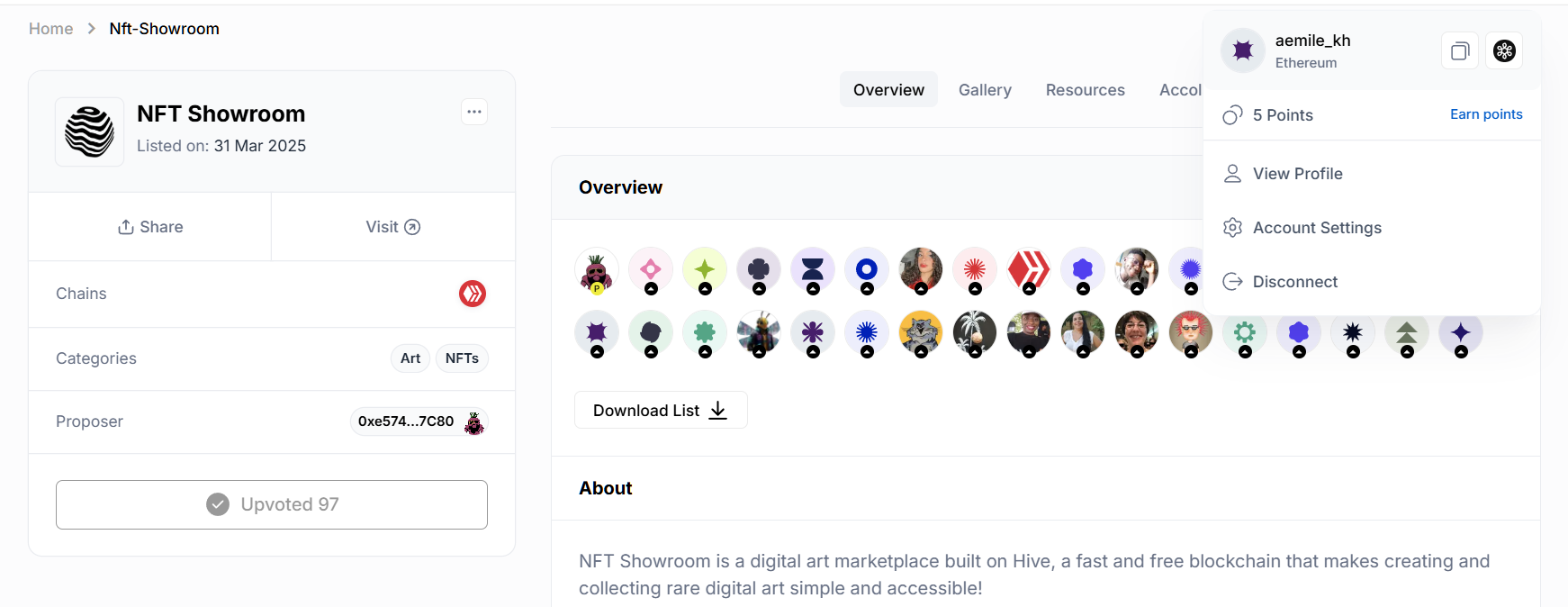This screenshot has height=607, width=1568.
Task: Open purple eight-point star avatar in voters list
Action: 597,332
